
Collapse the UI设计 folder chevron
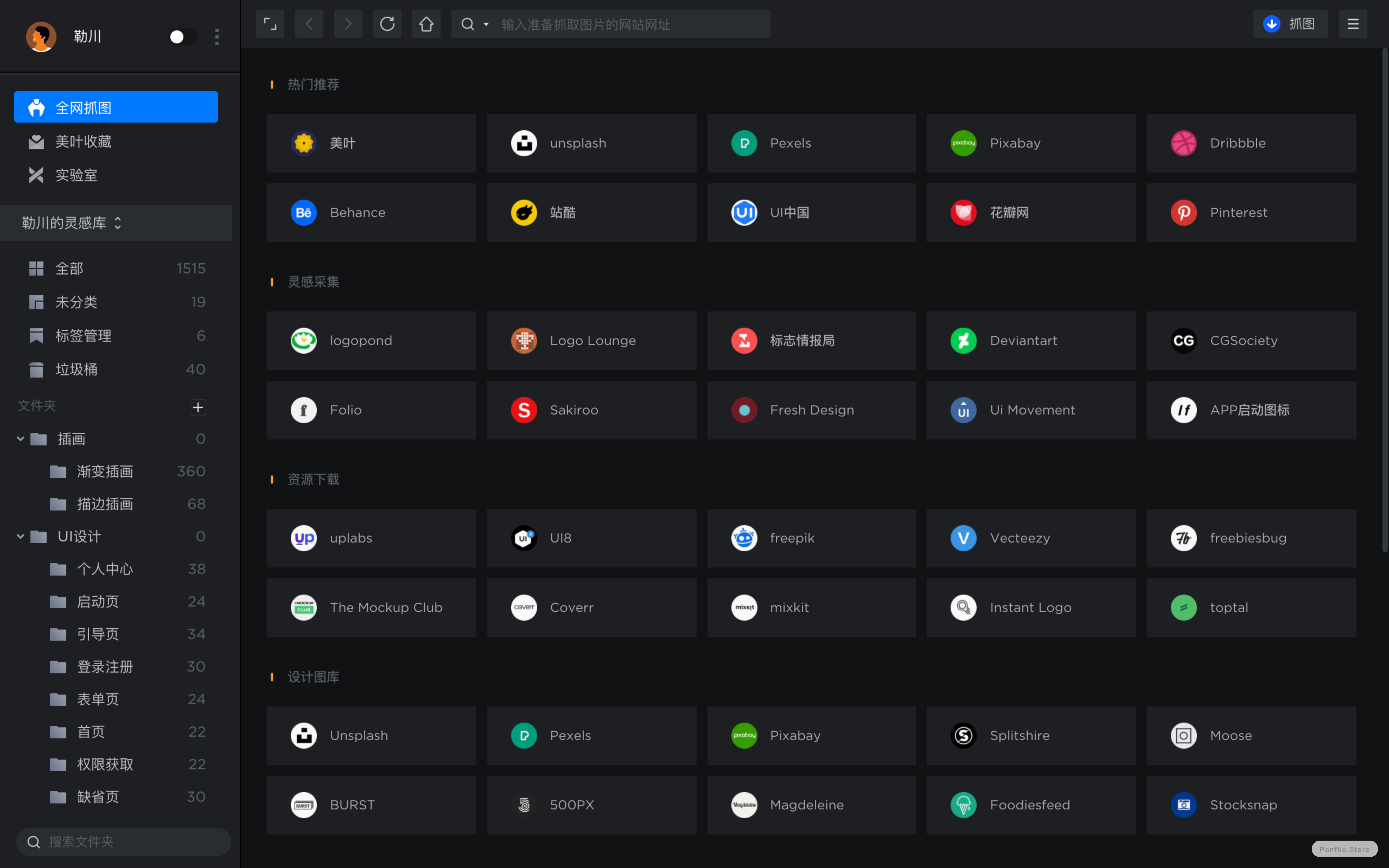pyautogui.click(x=21, y=536)
